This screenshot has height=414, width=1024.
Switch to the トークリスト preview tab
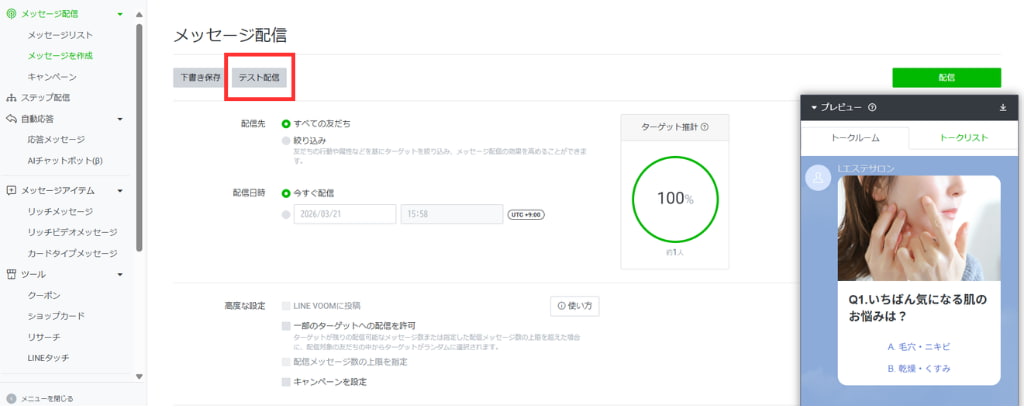(x=963, y=138)
